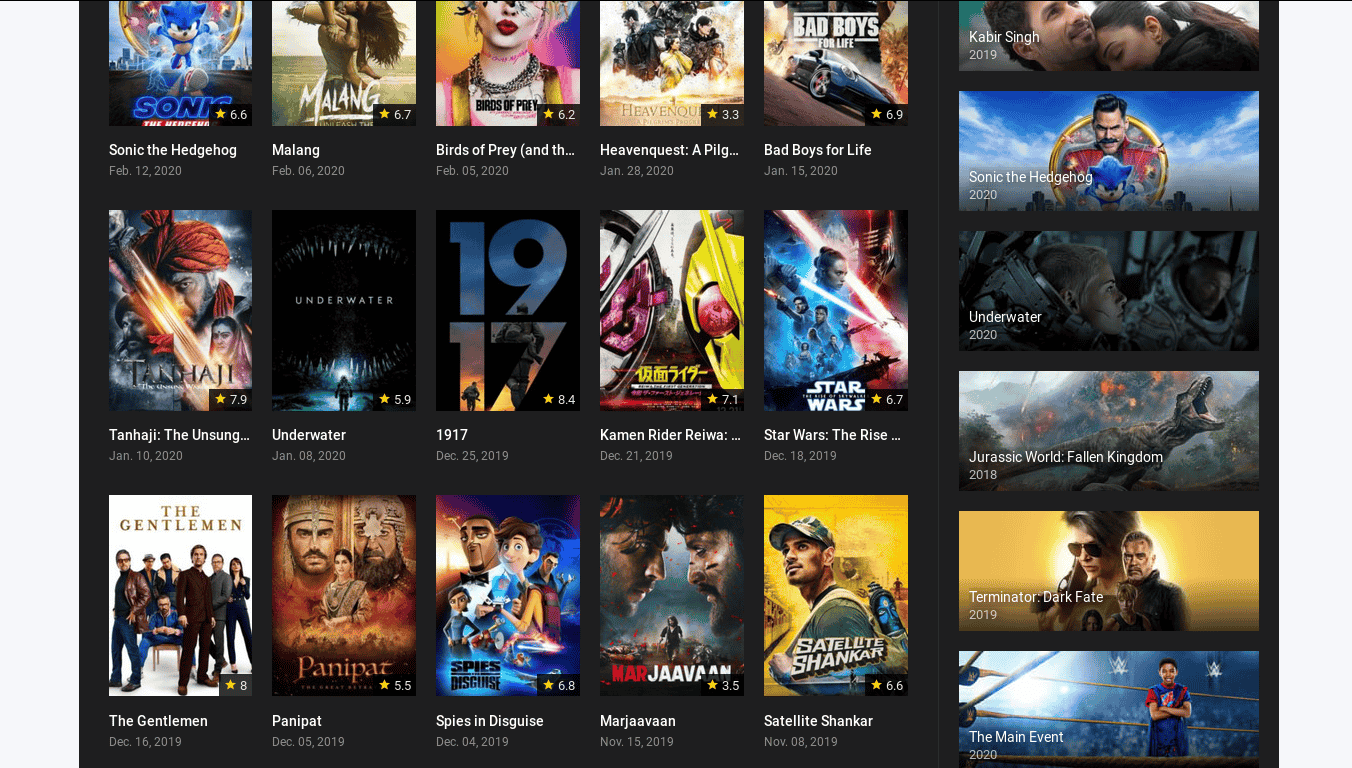Click the 7.1 star rating badge
This screenshot has height=768, width=1352.
(723, 399)
